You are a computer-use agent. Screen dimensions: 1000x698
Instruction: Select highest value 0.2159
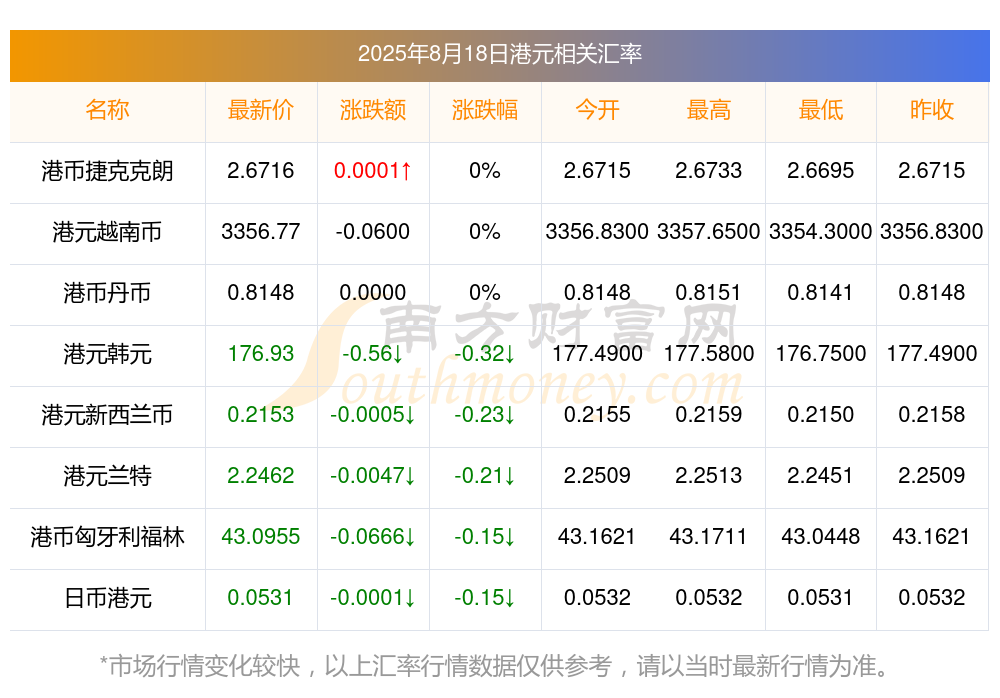tap(709, 415)
